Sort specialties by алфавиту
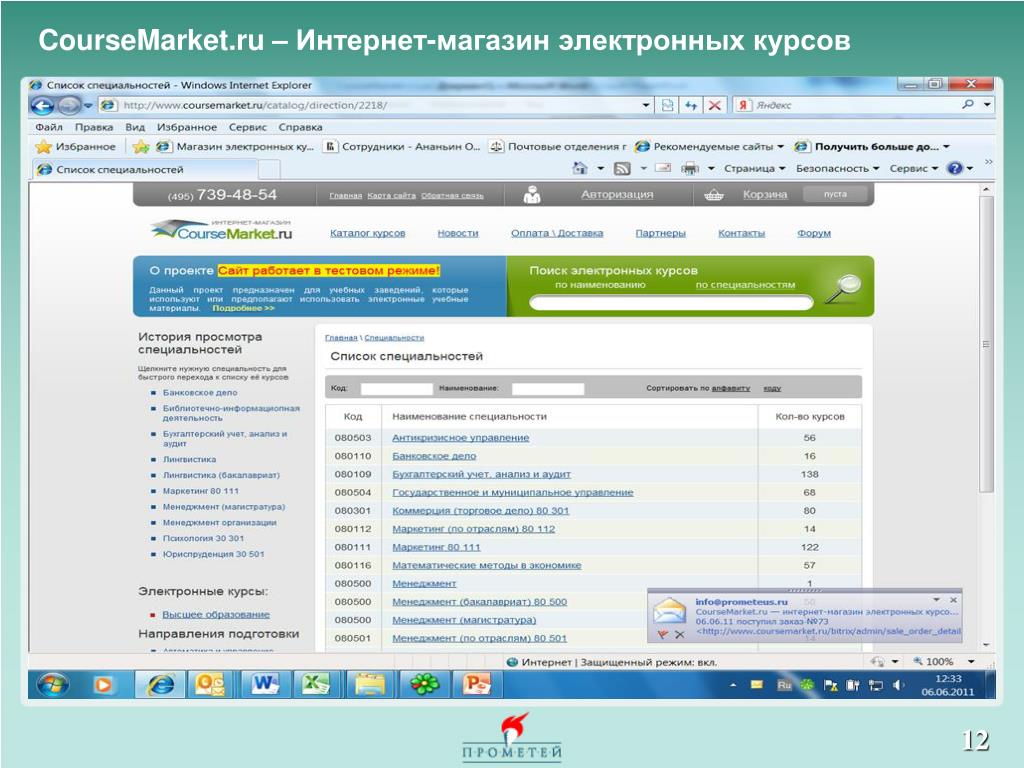 click(x=731, y=388)
